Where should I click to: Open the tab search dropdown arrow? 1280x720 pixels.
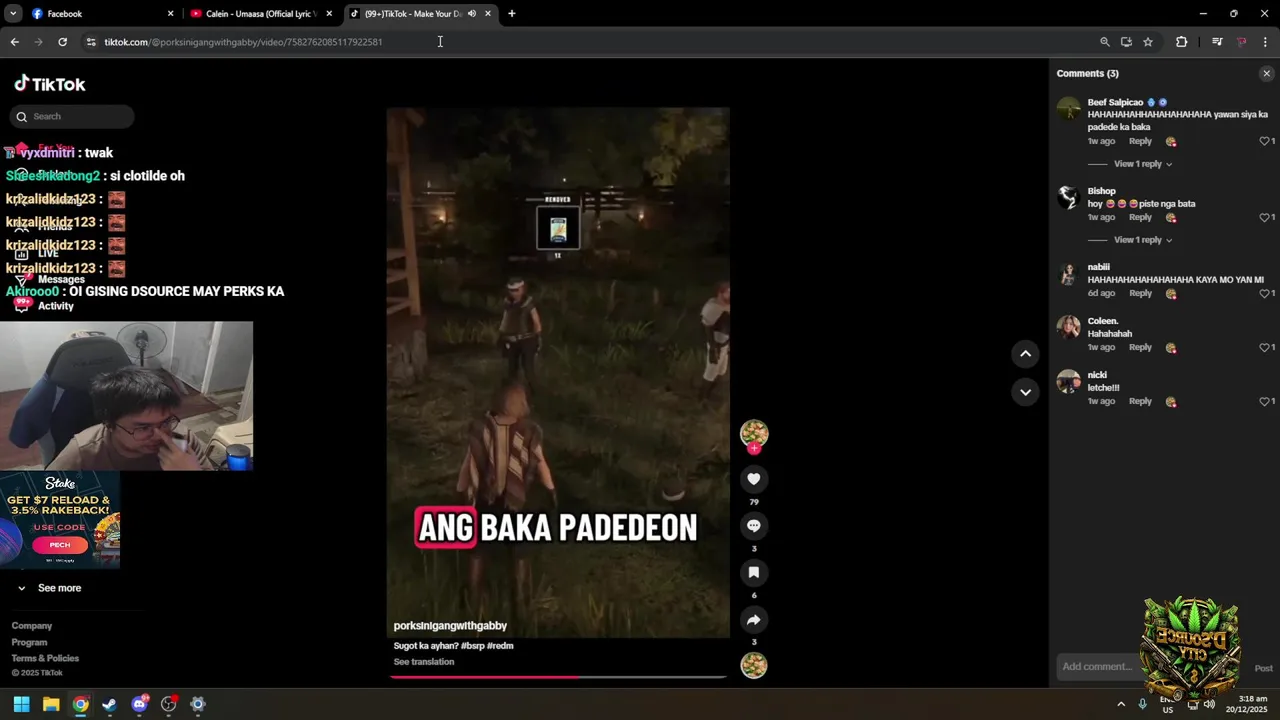tap(13, 14)
